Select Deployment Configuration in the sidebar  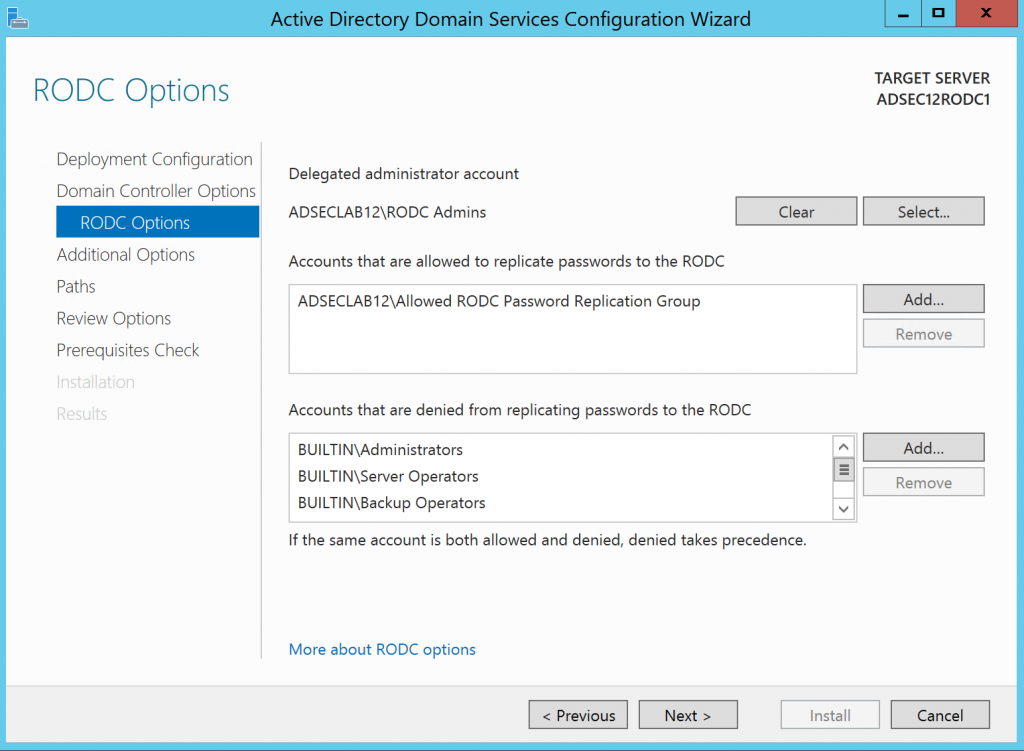(154, 158)
